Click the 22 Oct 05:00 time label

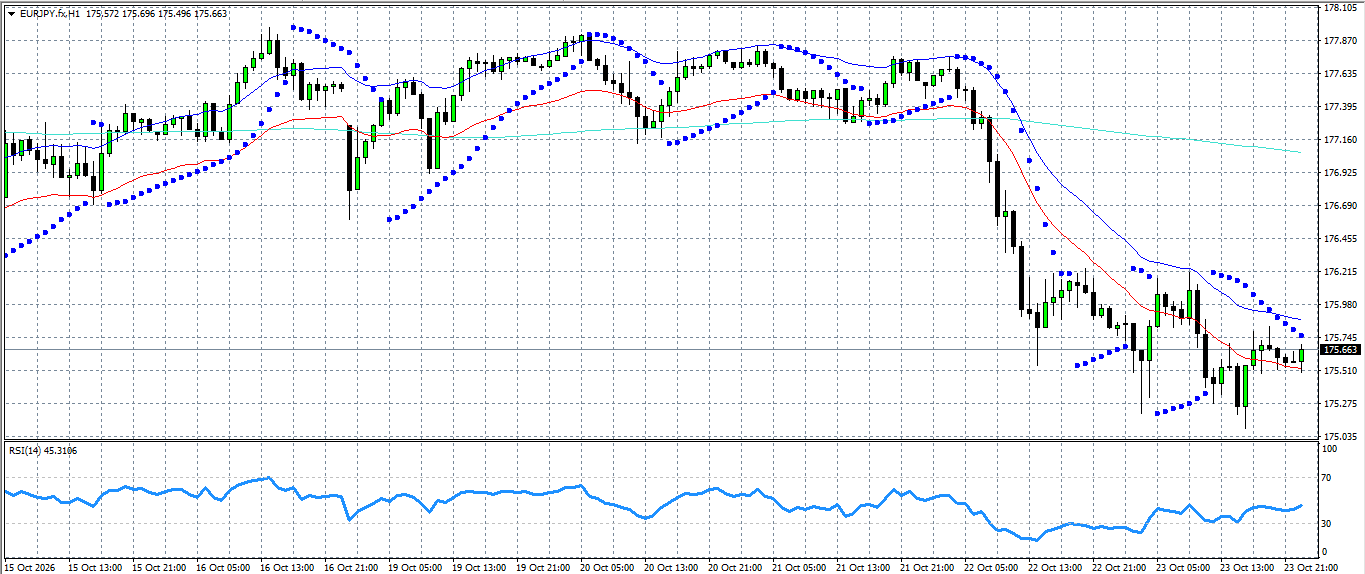coord(994,567)
